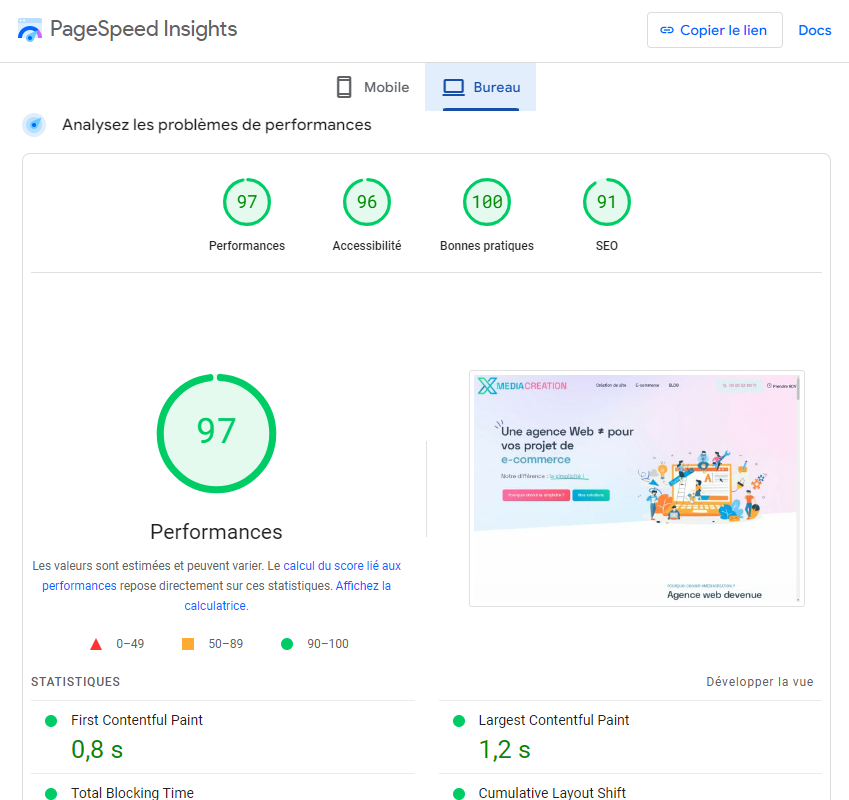Image resolution: width=849 pixels, height=800 pixels.
Task: Click the Bureau laptop icon
Action: pos(454,87)
